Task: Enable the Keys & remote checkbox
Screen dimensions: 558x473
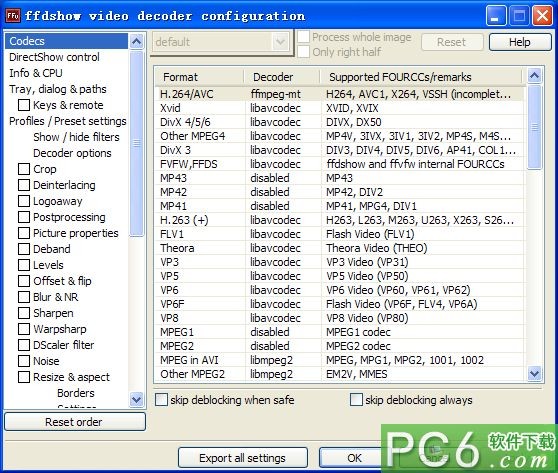Action: coord(24,105)
